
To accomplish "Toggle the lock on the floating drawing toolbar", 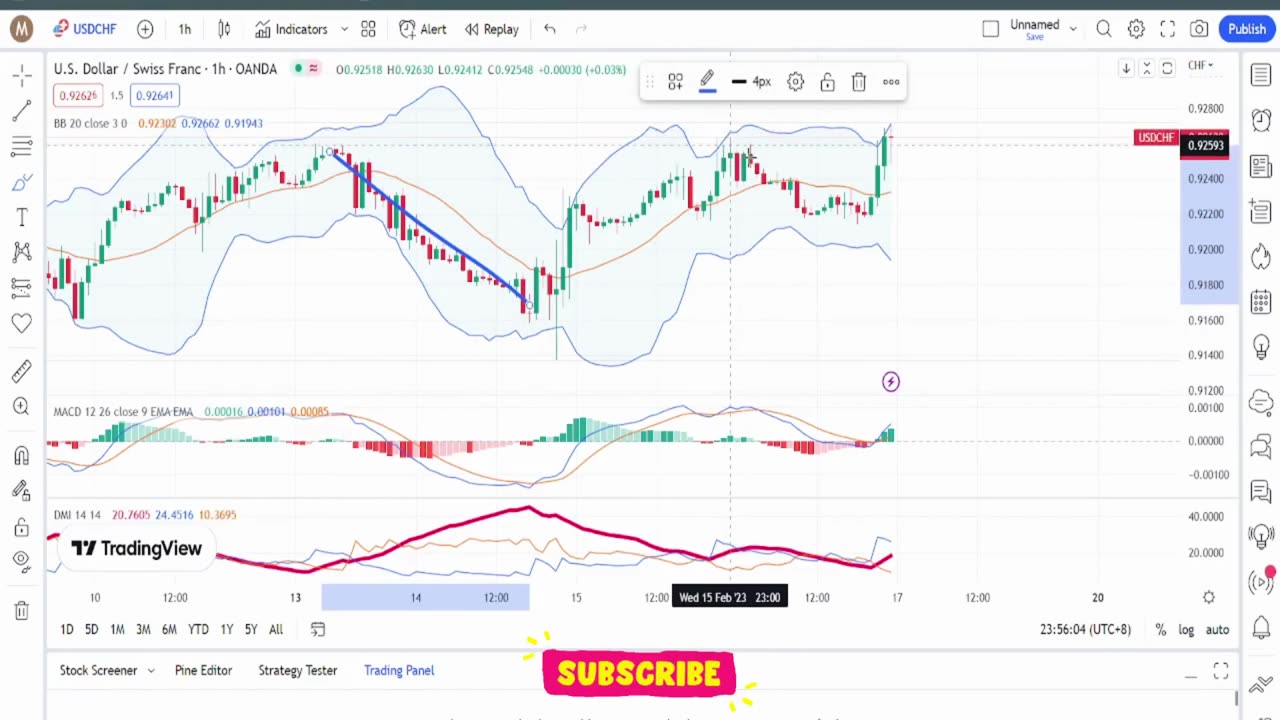I will (827, 82).
